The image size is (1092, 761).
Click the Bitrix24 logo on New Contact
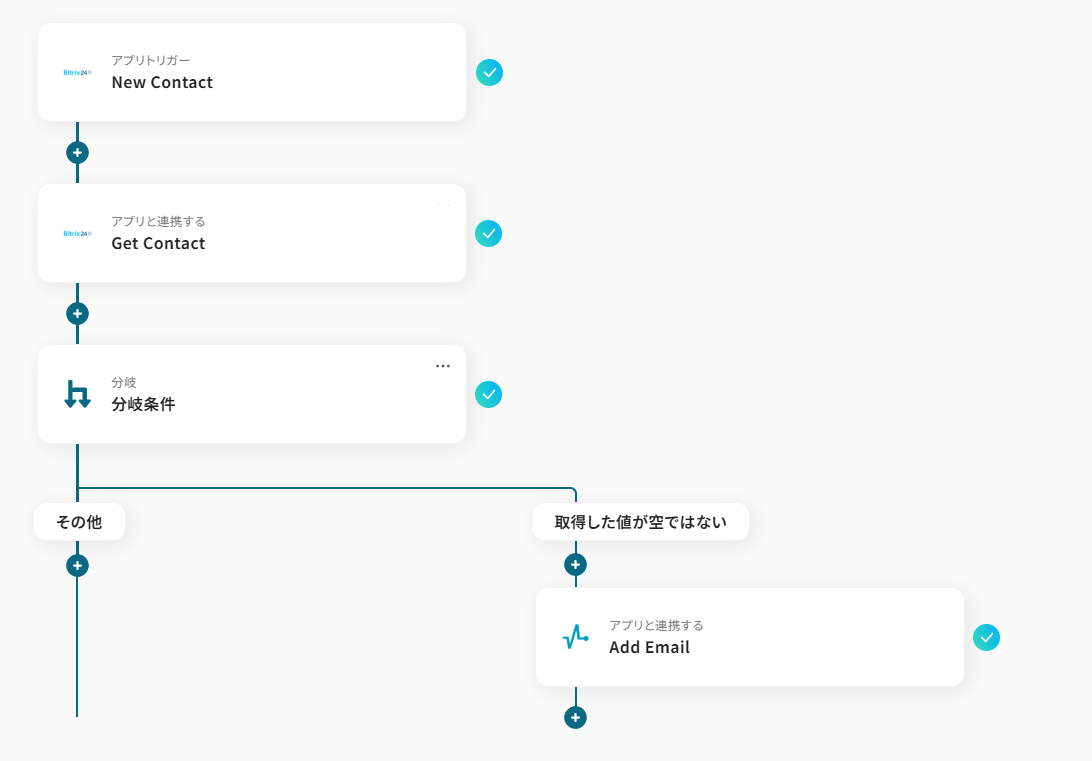click(77, 72)
